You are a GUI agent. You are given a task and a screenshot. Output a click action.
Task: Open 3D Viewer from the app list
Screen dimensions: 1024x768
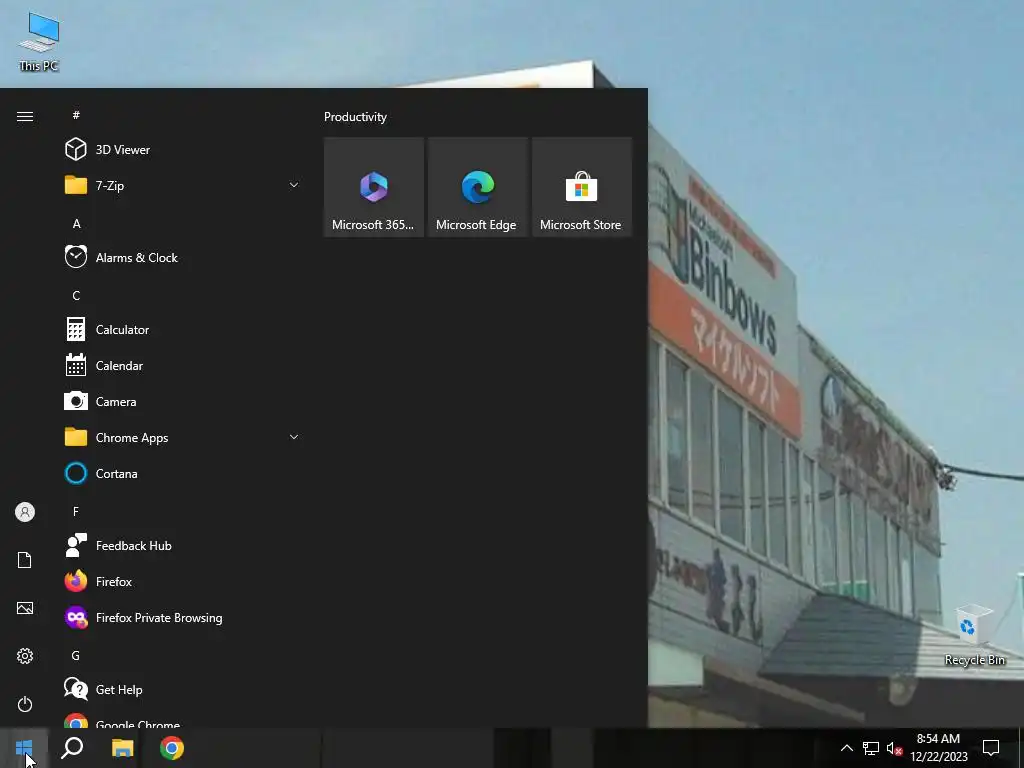click(183, 150)
